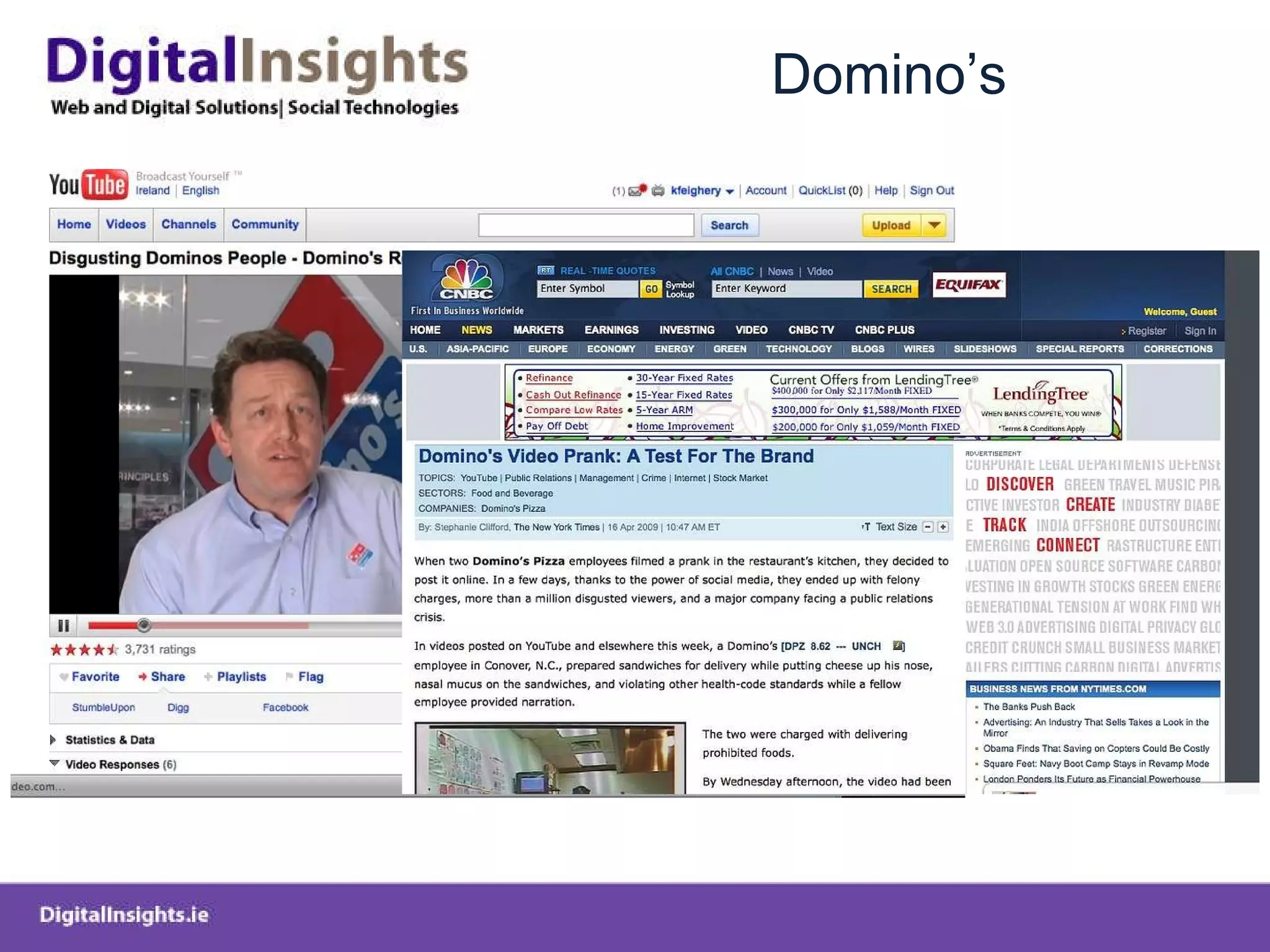Open CNBC NEWS menu
This screenshot has width=1270, height=952.
477,330
